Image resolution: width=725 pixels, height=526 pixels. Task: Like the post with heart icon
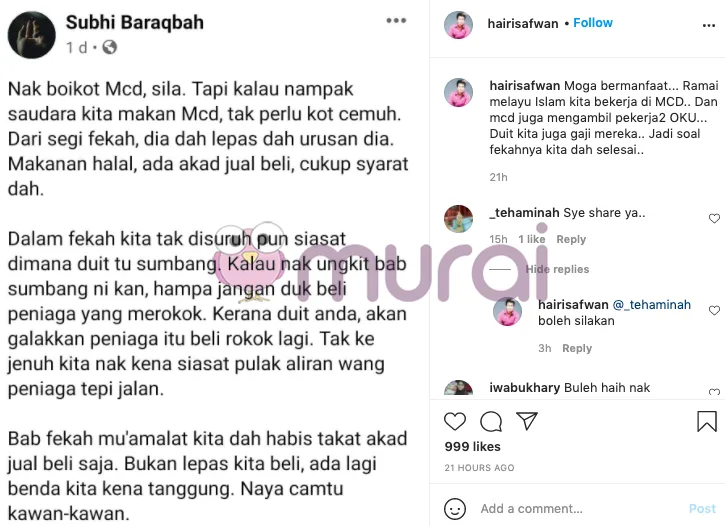(455, 422)
